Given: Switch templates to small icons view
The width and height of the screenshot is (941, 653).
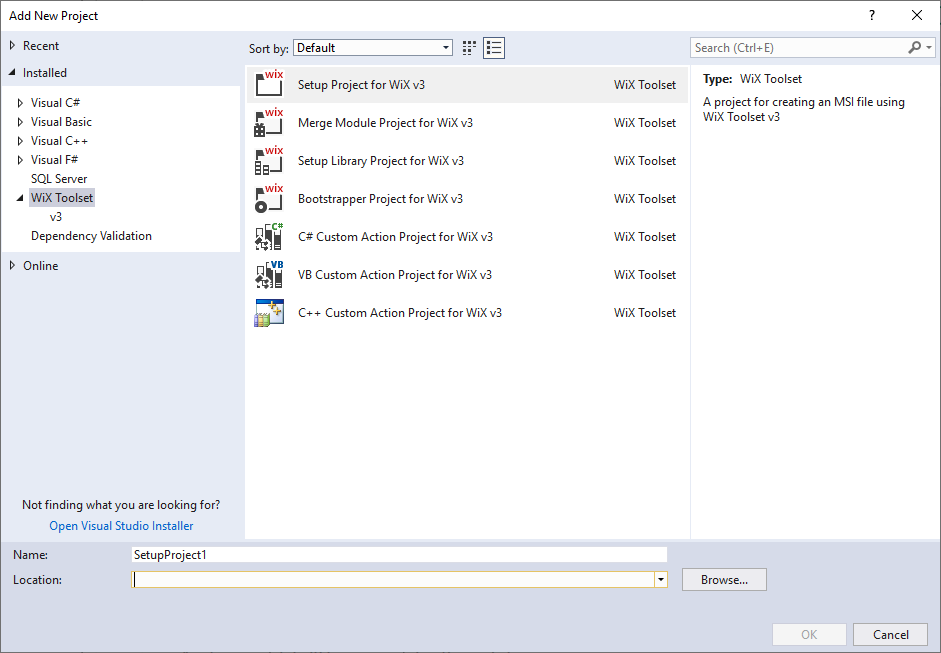Looking at the screenshot, I should coord(468,47).
